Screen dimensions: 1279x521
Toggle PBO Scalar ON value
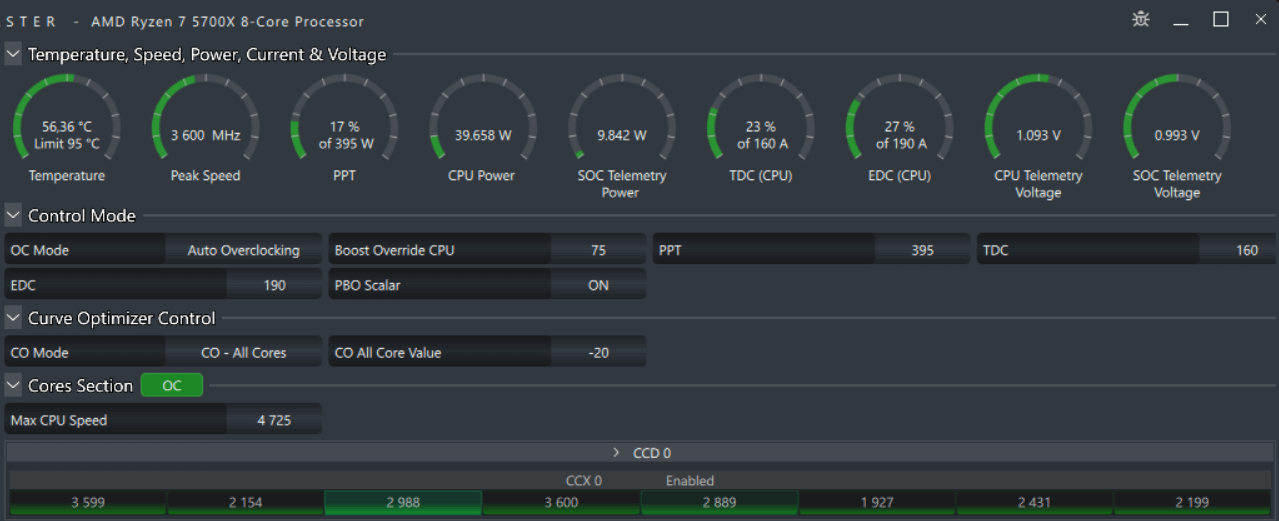598,285
